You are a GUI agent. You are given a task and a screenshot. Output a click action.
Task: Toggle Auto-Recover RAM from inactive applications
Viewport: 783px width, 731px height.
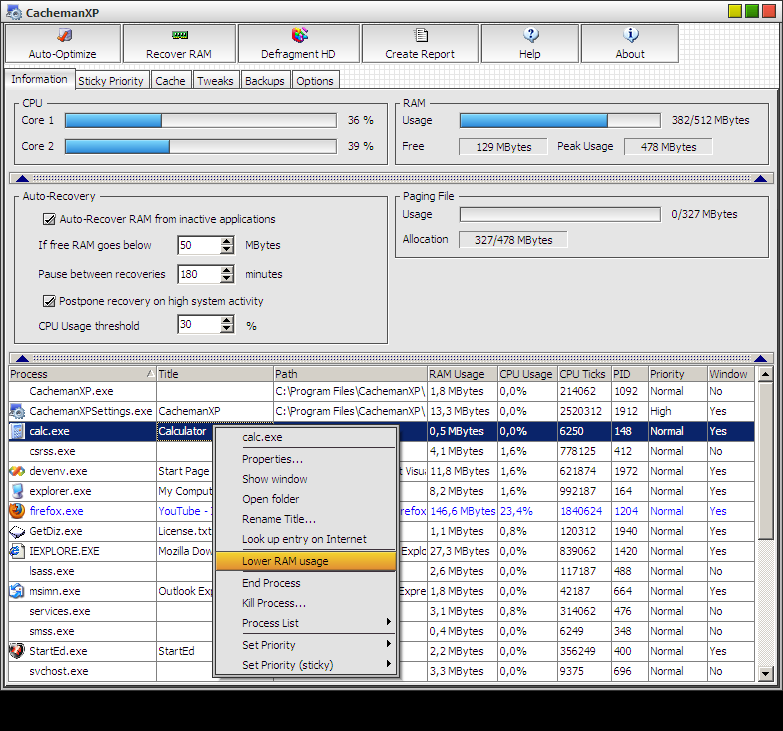click(x=49, y=219)
